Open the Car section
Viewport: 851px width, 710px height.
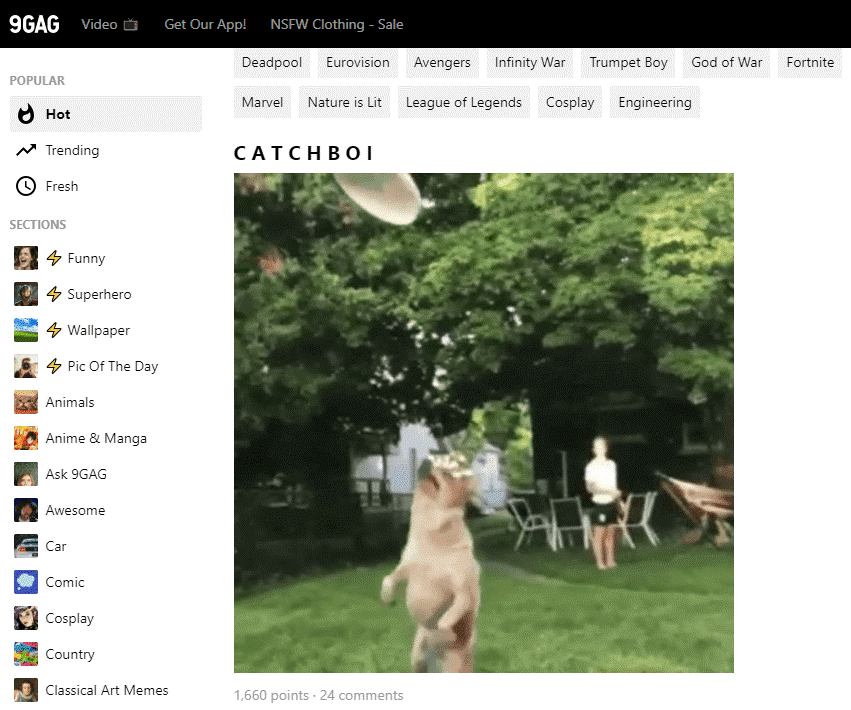pos(56,546)
